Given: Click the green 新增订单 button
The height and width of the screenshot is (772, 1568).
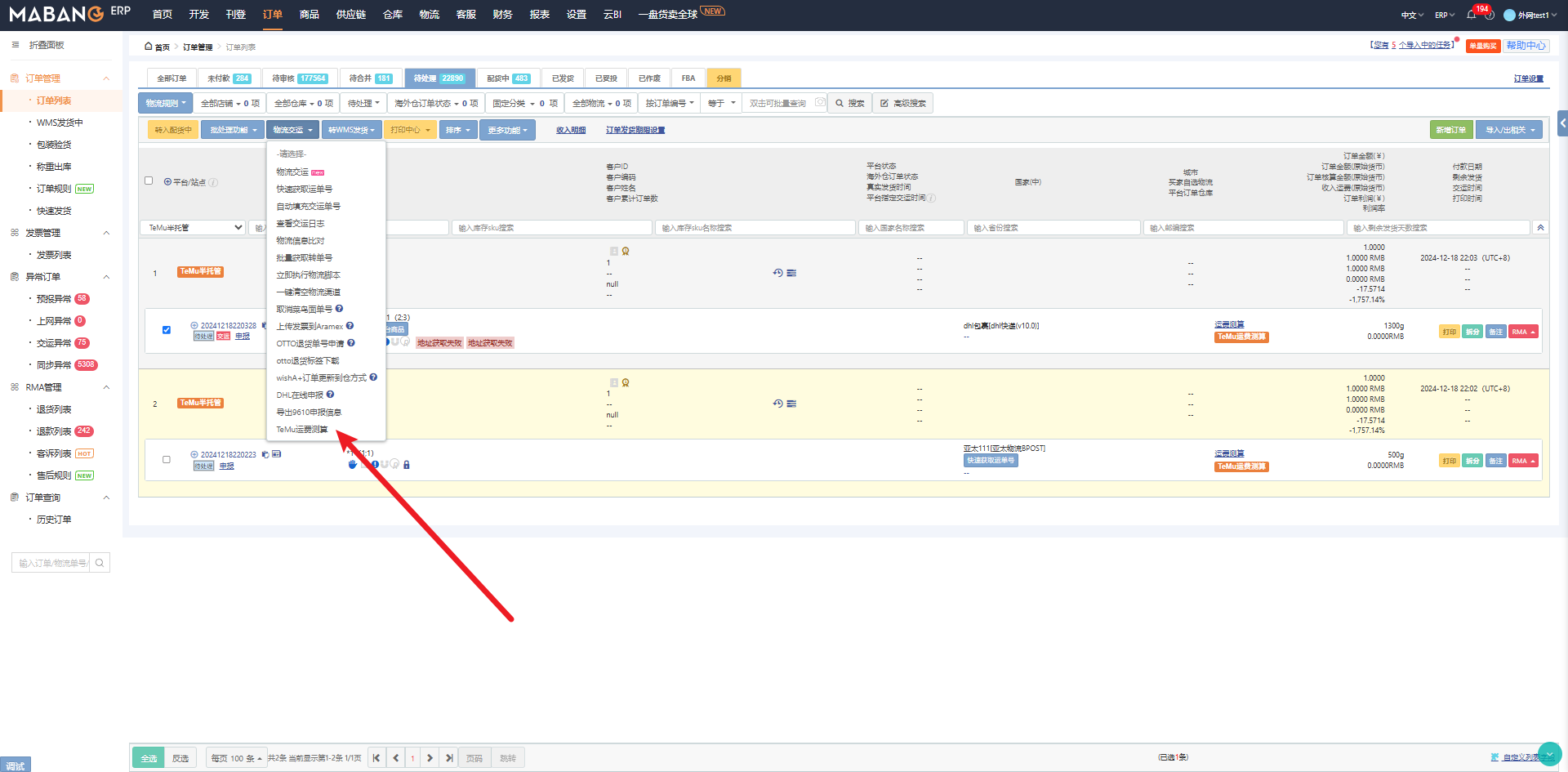Looking at the screenshot, I should [x=1450, y=130].
